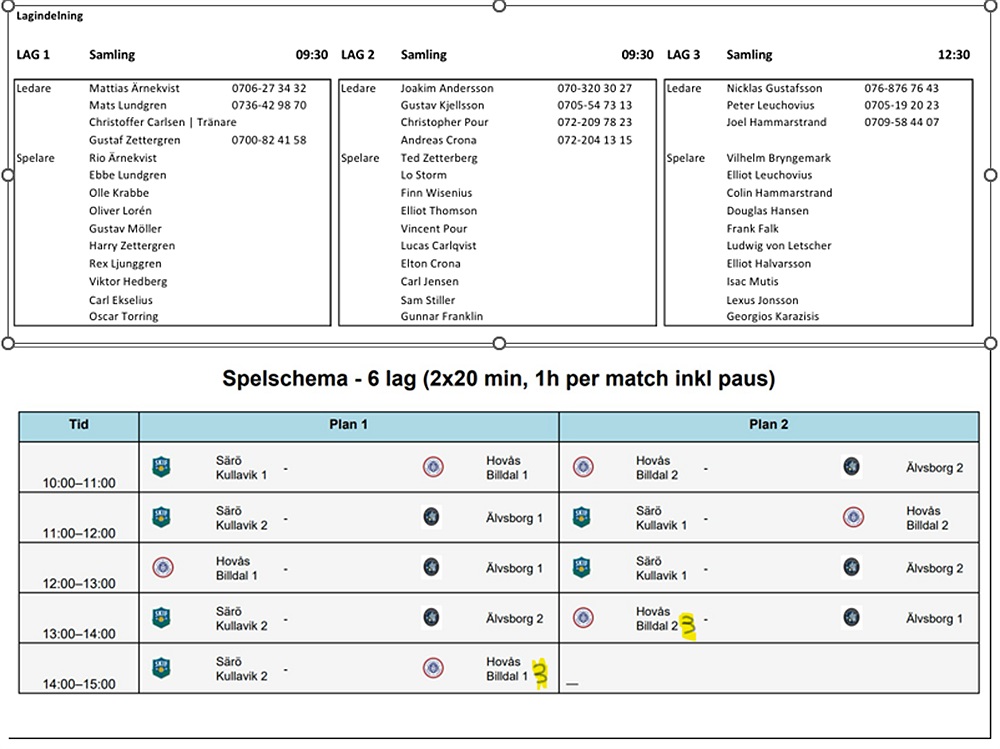
Task: Click the middle-left selection handle
Action: click(9, 175)
